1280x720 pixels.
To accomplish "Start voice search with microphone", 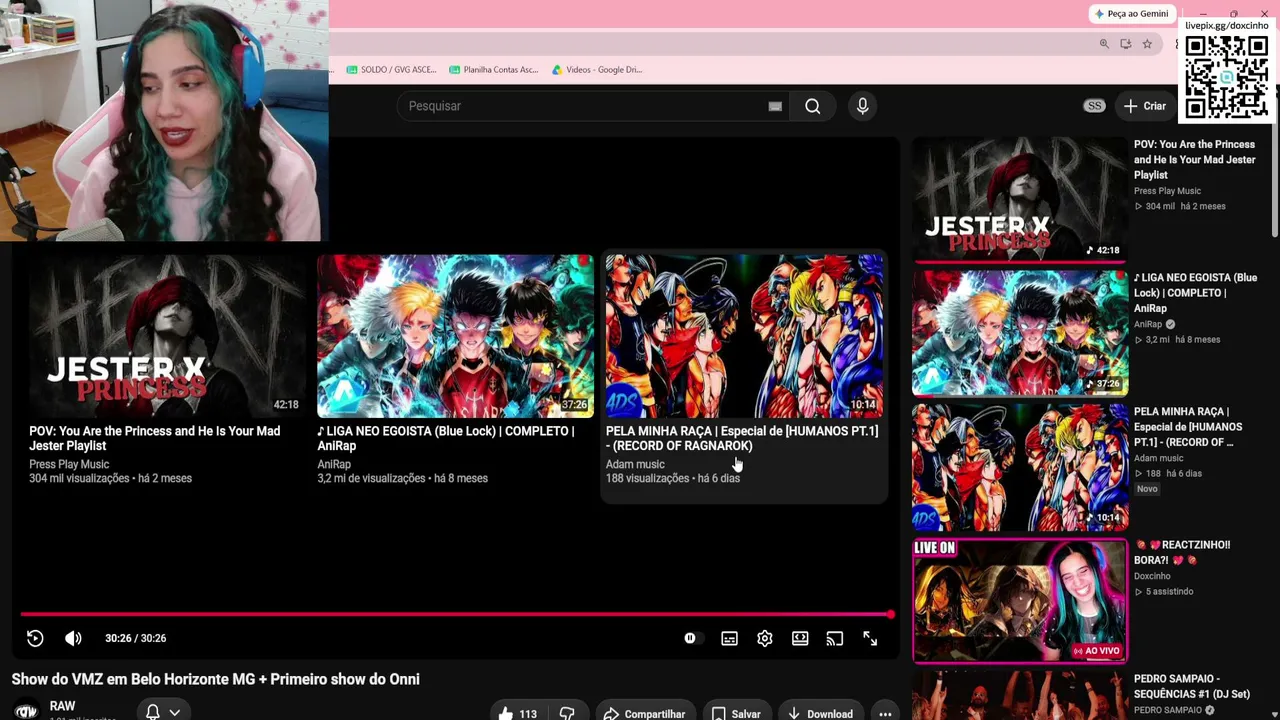I will pyautogui.click(x=862, y=106).
